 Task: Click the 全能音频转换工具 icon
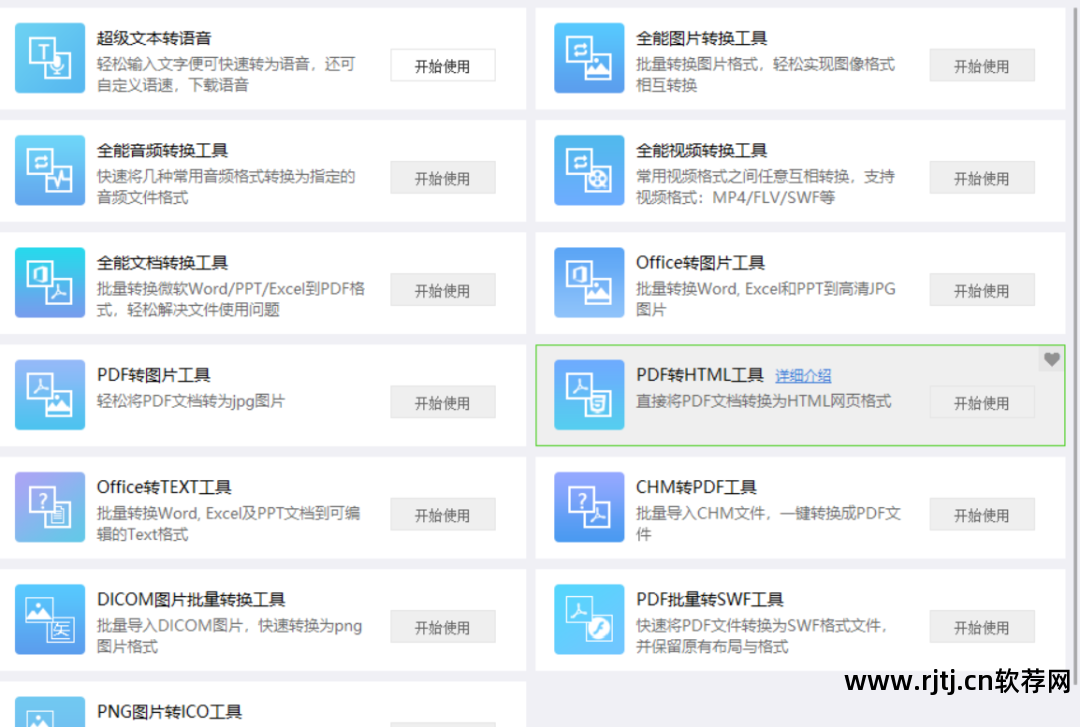[50, 170]
